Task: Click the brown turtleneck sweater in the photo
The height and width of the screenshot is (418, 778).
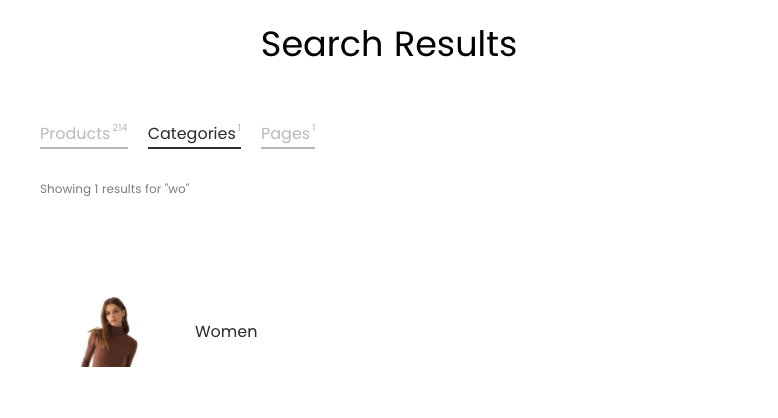Action: pos(112,348)
